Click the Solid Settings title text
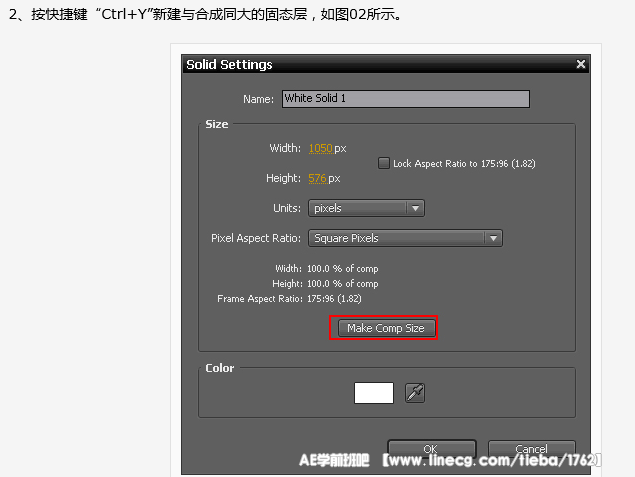The image size is (635, 477). (x=229, y=64)
